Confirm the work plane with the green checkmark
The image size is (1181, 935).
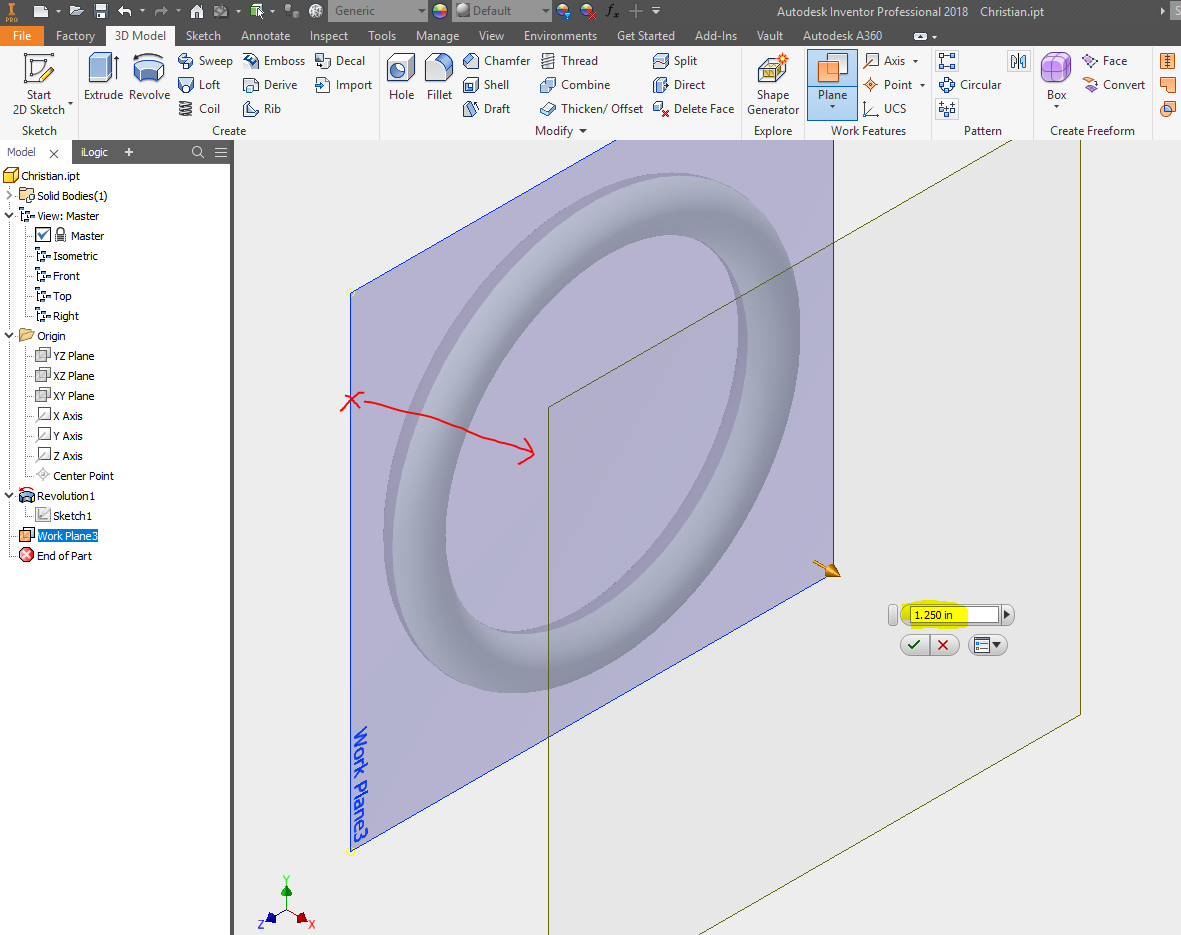(914, 645)
